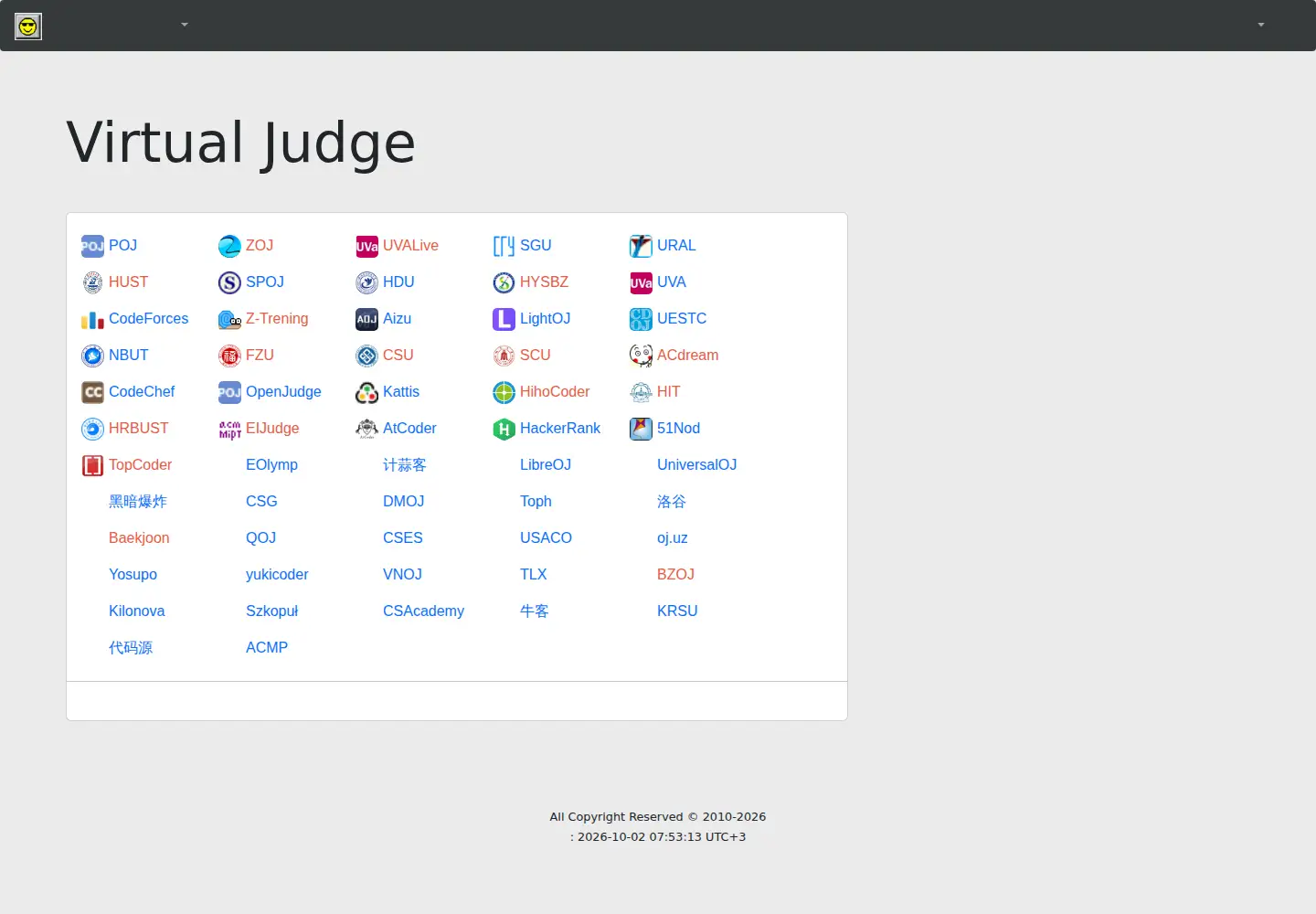Click the 代码源 link
The width and height of the screenshot is (1316, 914).
point(131,647)
